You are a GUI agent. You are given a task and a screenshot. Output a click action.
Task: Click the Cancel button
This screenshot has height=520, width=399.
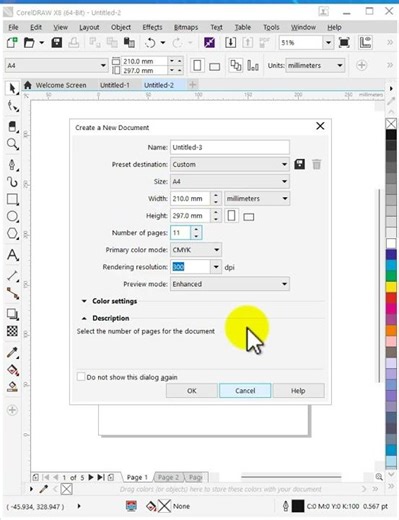245,391
